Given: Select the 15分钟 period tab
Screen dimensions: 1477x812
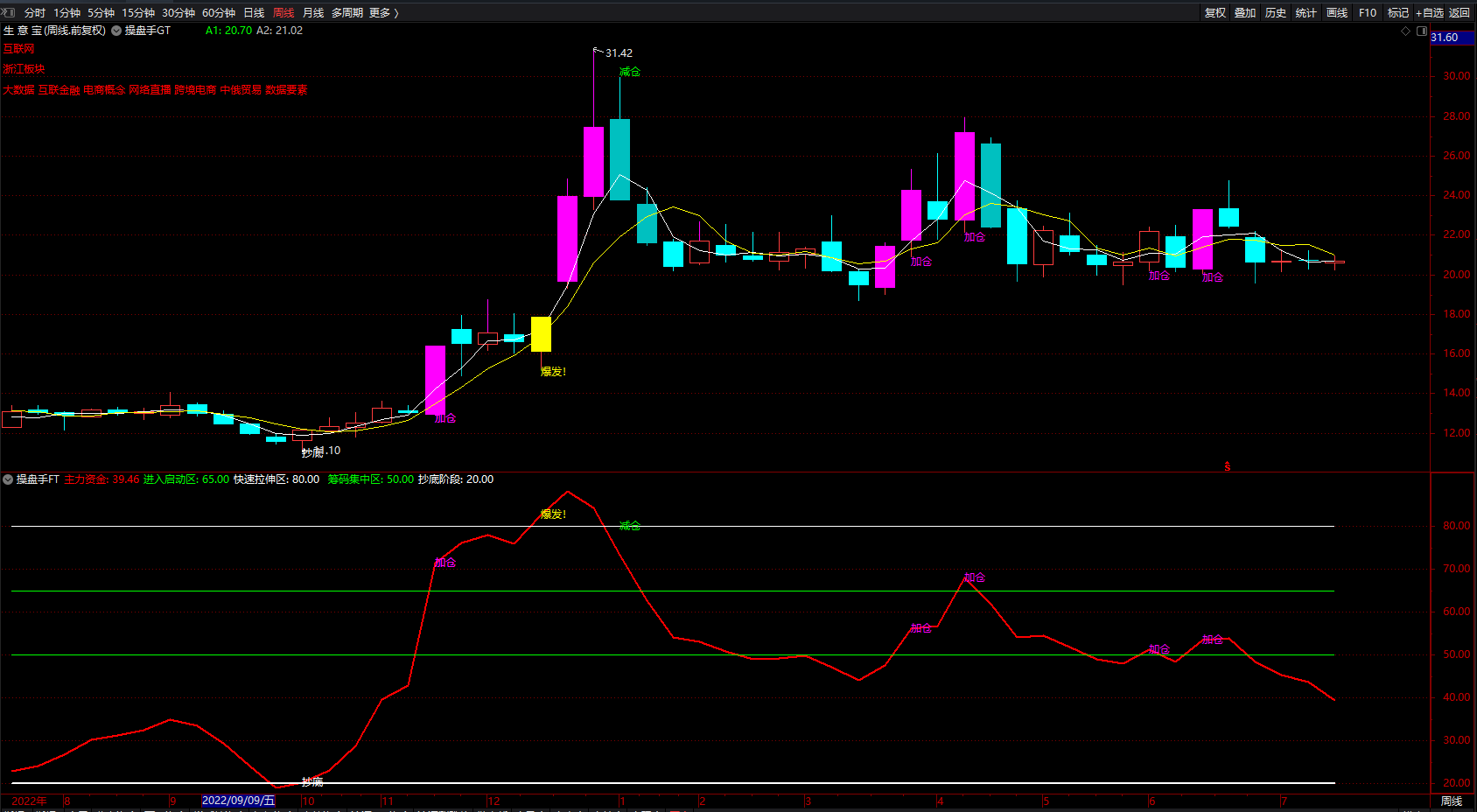Looking at the screenshot, I should click(x=138, y=13).
